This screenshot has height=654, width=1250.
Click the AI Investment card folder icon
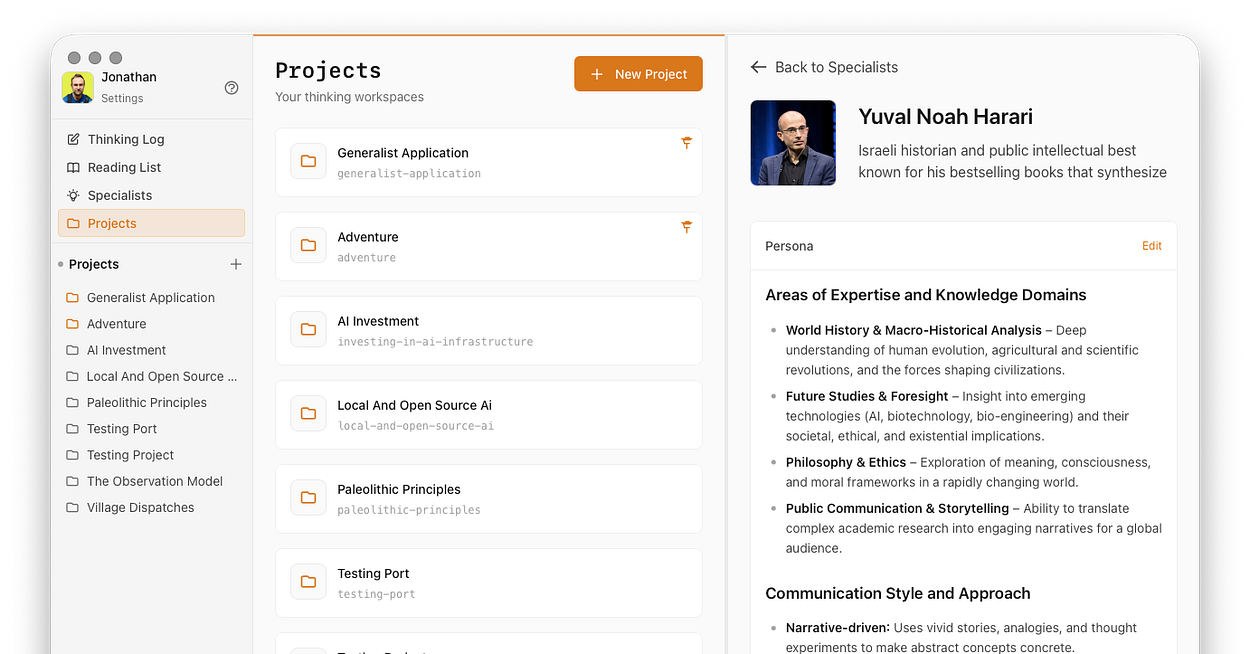pyautogui.click(x=308, y=329)
